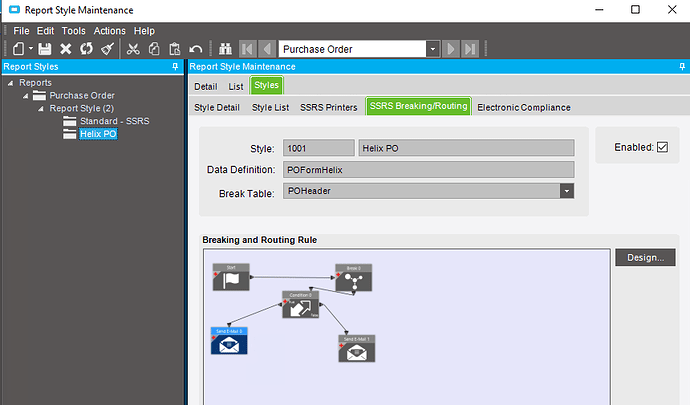Go to previous record navigation button
Image resolution: width=690 pixels, height=405 pixels.
[267, 49]
